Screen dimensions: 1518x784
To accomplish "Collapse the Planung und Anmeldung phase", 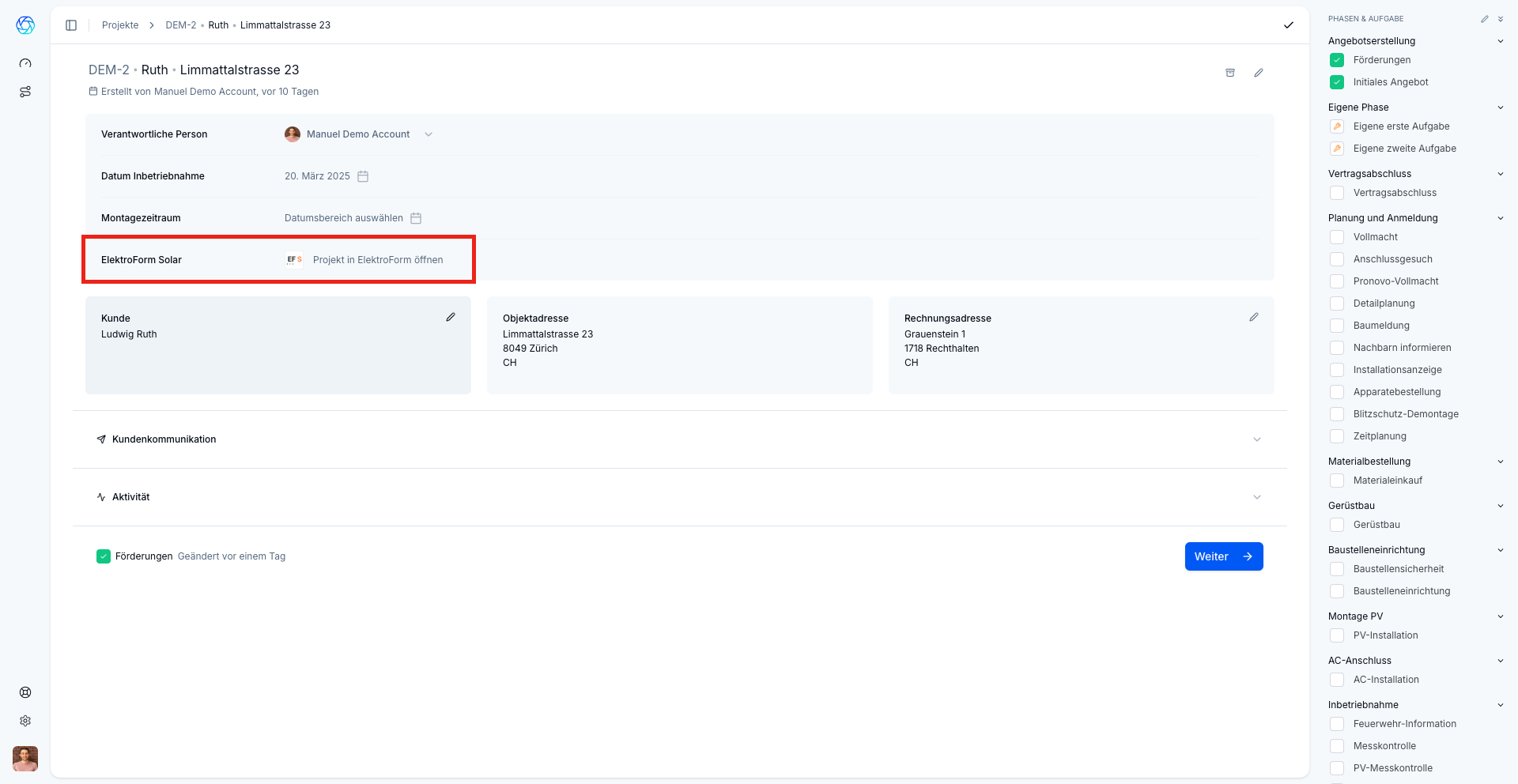I will click(x=1500, y=218).
